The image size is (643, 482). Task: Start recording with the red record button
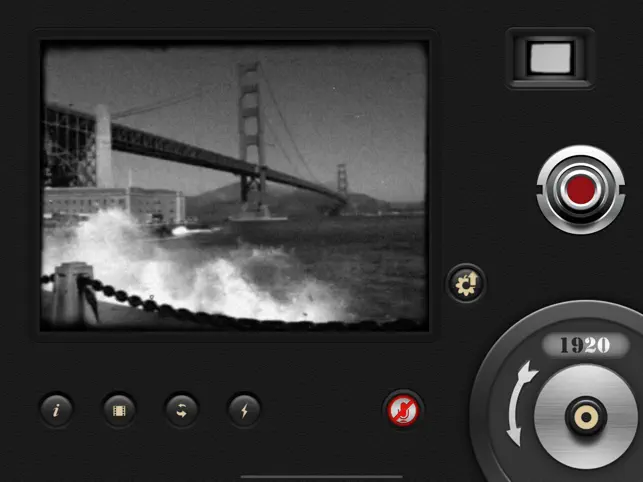tap(581, 190)
